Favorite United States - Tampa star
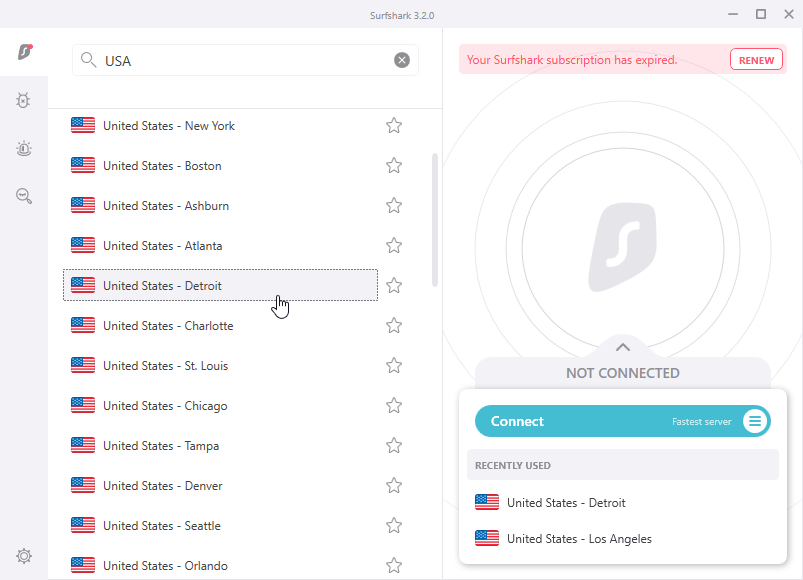This screenshot has height=580, width=803. point(394,445)
